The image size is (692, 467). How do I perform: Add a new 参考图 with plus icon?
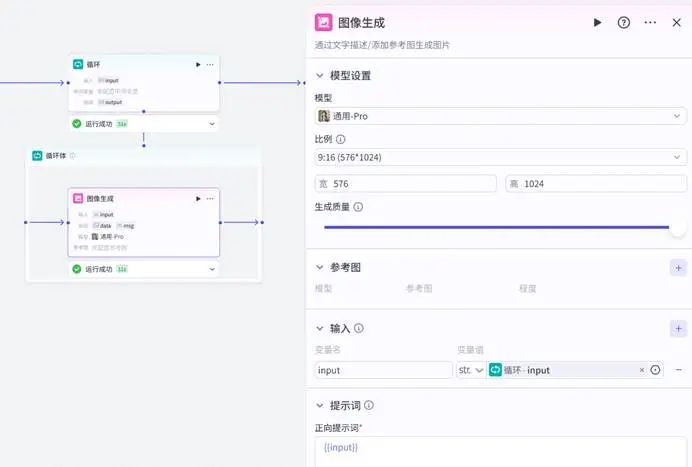click(x=679, y=267)
